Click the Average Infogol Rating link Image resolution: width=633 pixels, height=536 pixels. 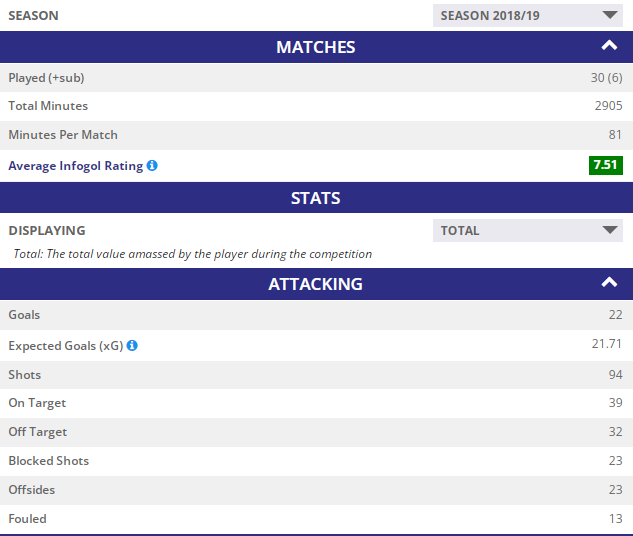click(x=76, y=166)
